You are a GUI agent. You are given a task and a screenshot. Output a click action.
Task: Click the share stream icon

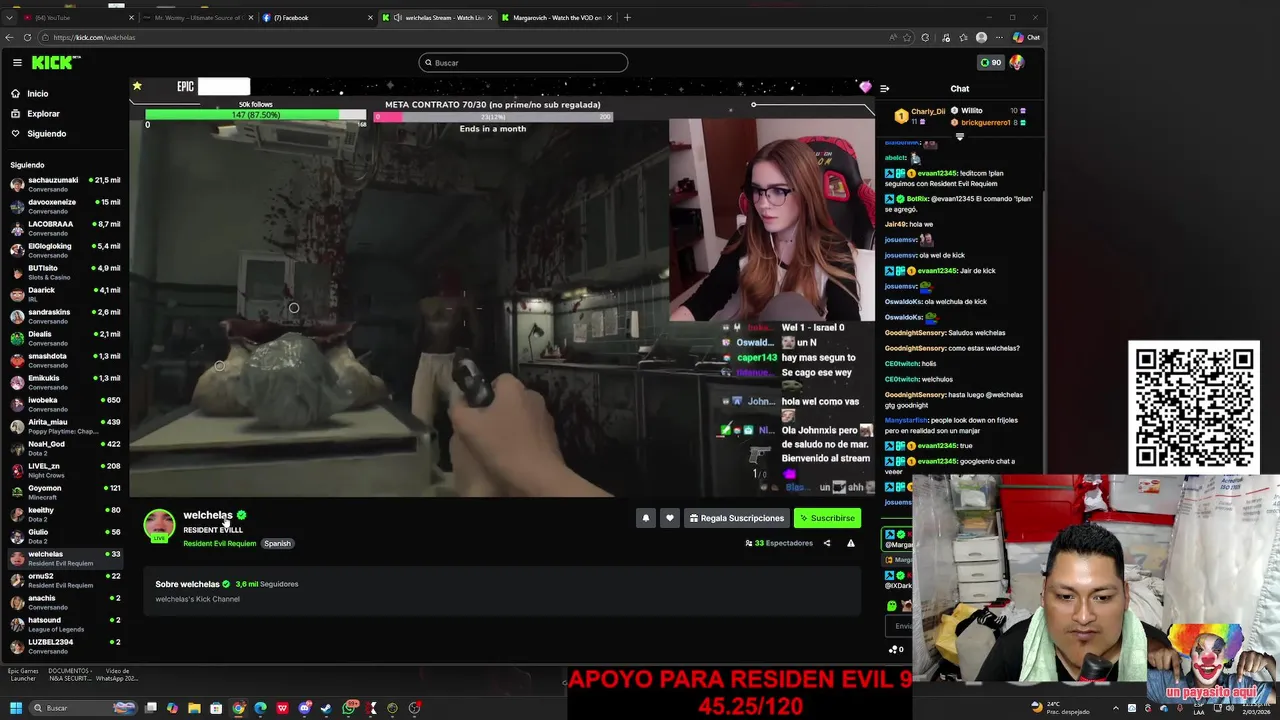826,543
